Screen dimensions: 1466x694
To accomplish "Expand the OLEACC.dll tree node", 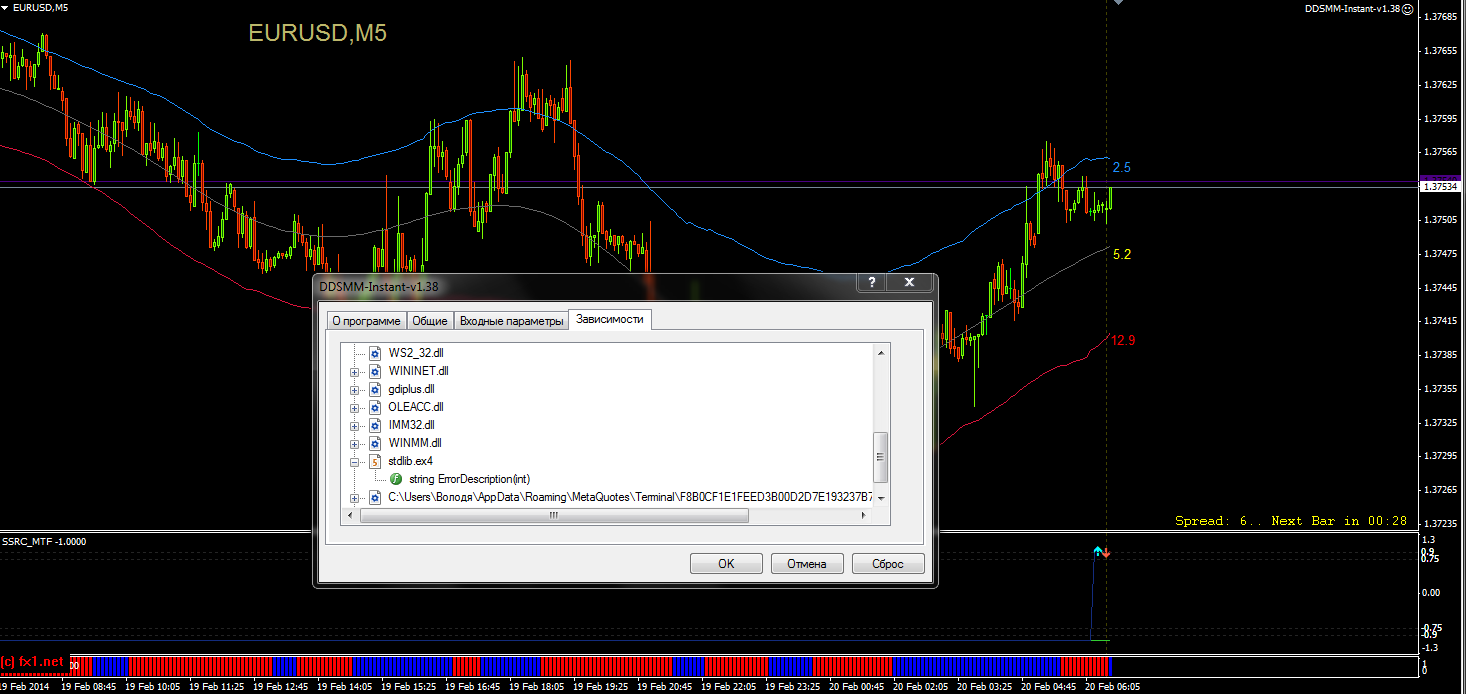I will [354, 408].
